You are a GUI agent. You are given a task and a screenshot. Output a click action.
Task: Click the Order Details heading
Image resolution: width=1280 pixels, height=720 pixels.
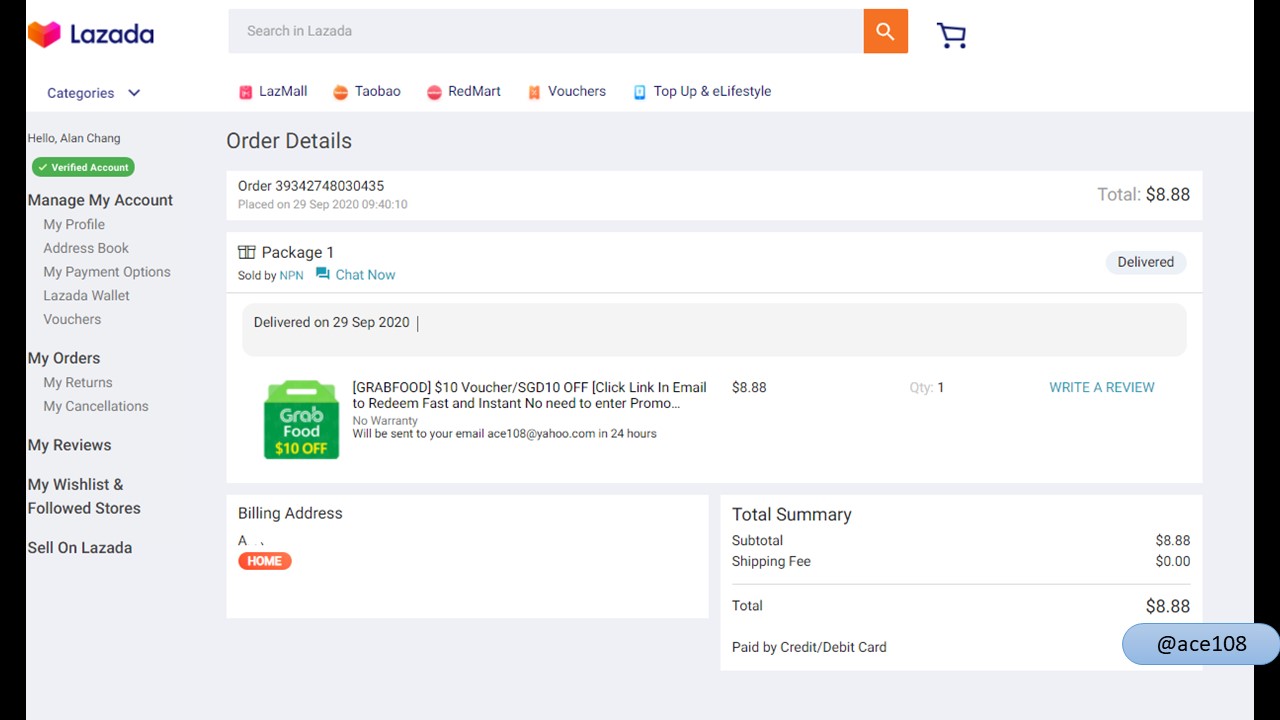[289, 141]
